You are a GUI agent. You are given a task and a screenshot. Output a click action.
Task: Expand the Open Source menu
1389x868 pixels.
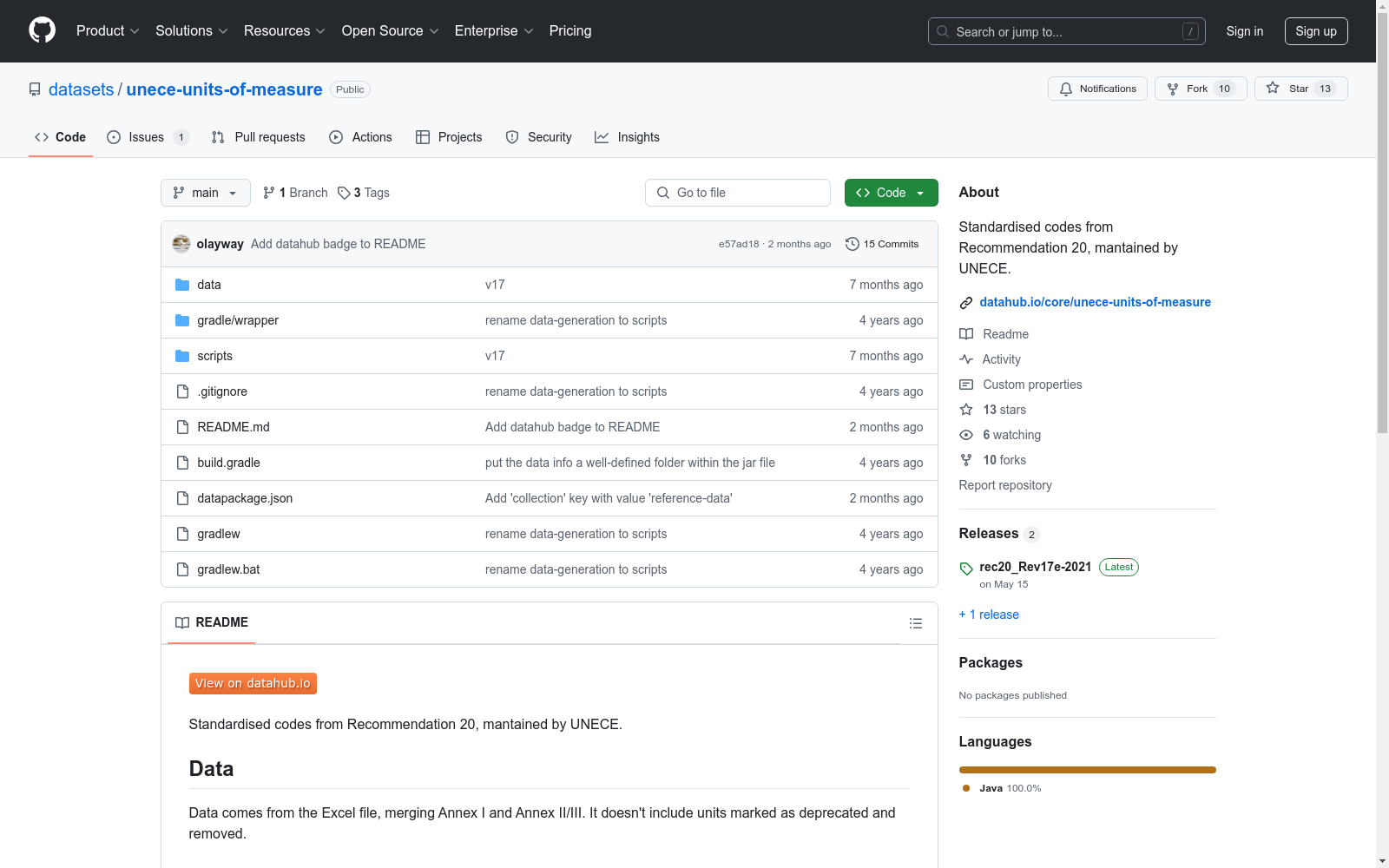coord(391,31)
